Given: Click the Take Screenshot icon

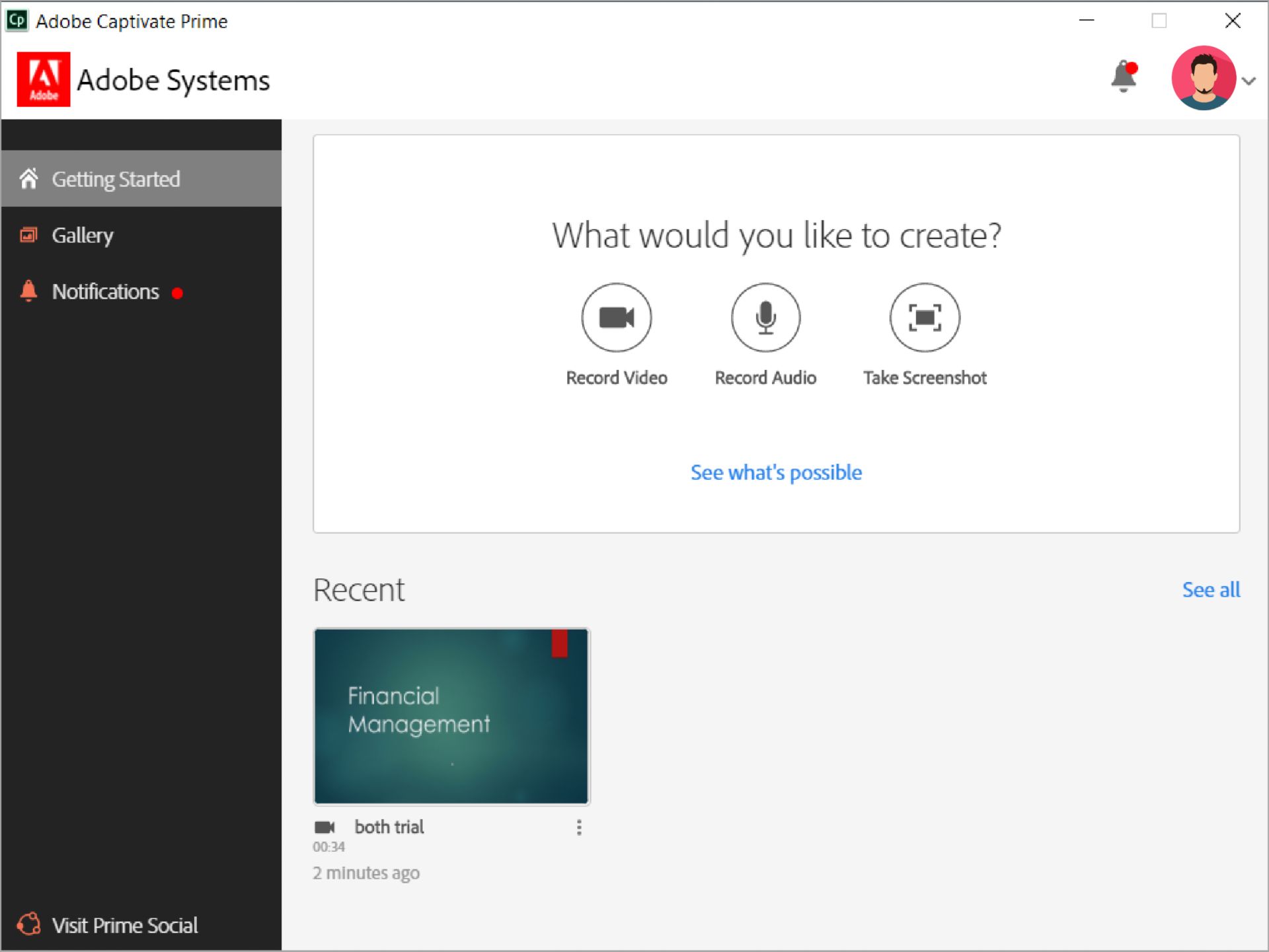Looking at the screenshot, I should coord(925,317).
